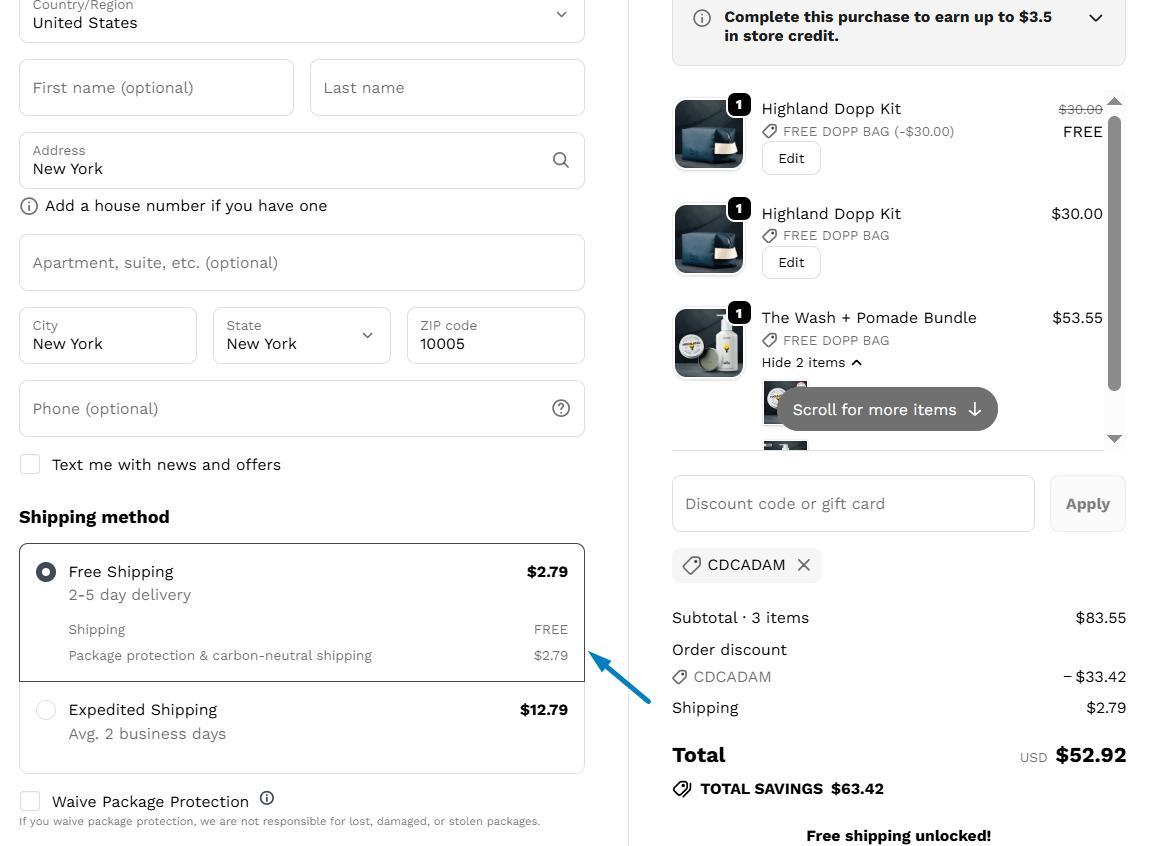
Task: Expand the store credit notice chevron
Action: pos(1095,18)
